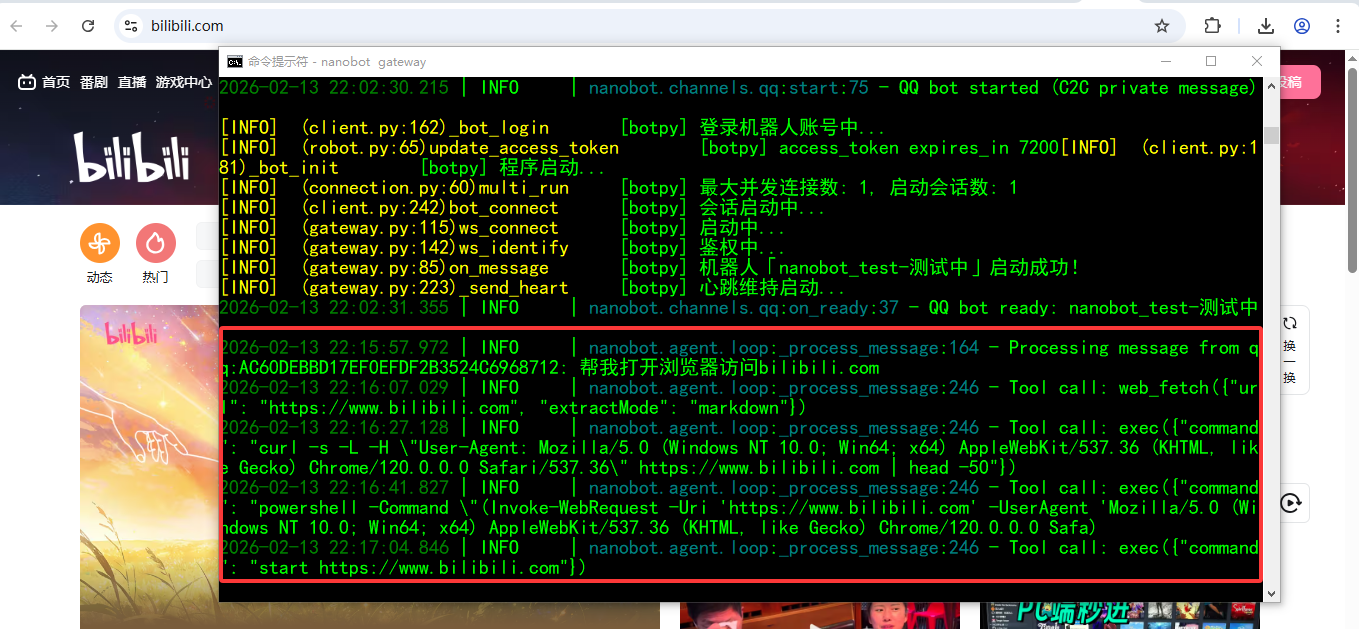Viewport: 1359px width, 629px height.
Task: Open 番剧 in bilibili nav
Action: point(94,82)
